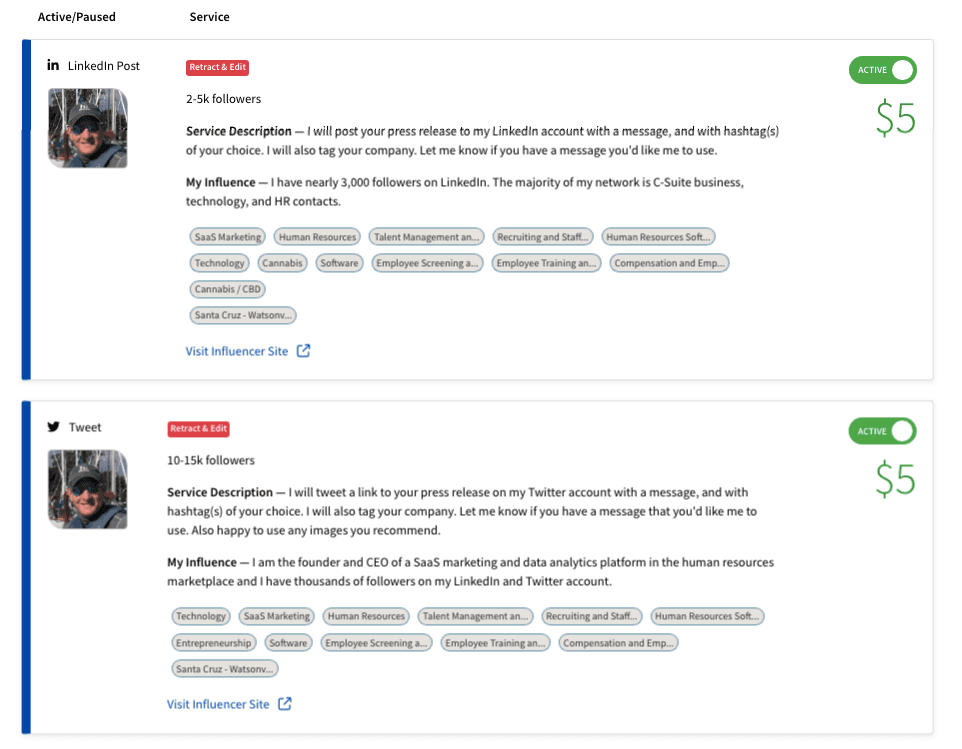Click the Twitter bird icon

pos(54,427)
